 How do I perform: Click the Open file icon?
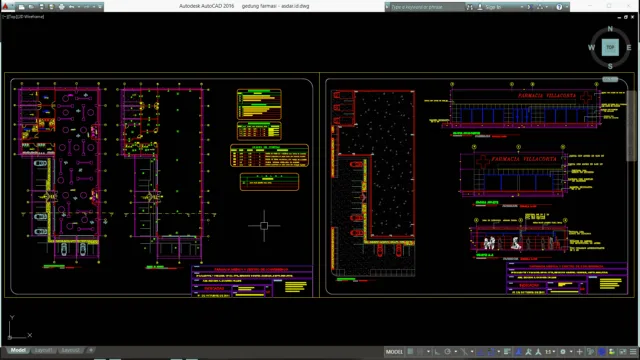click(x=31, y=7)
